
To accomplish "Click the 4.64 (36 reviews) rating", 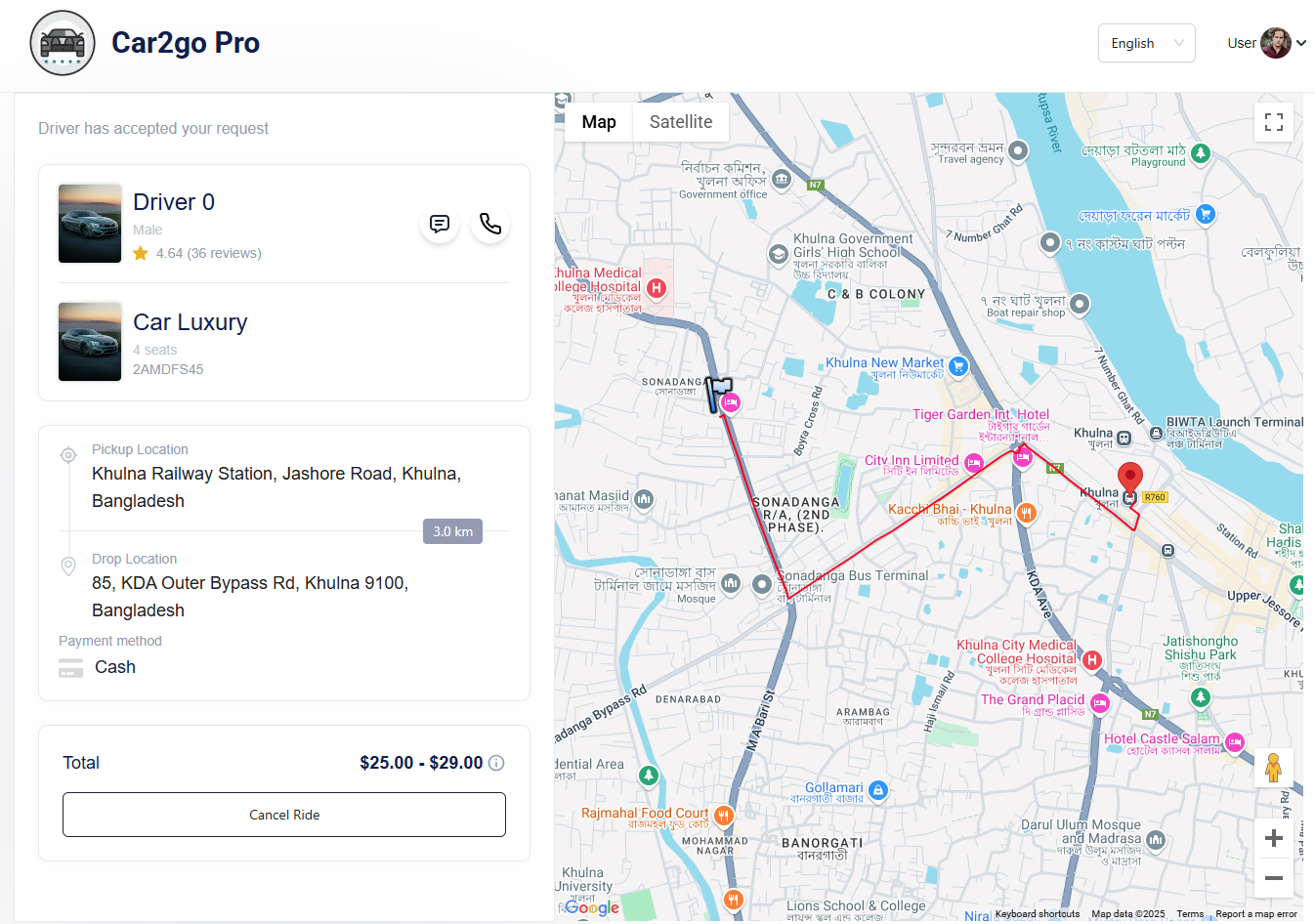I will [208, 253].
